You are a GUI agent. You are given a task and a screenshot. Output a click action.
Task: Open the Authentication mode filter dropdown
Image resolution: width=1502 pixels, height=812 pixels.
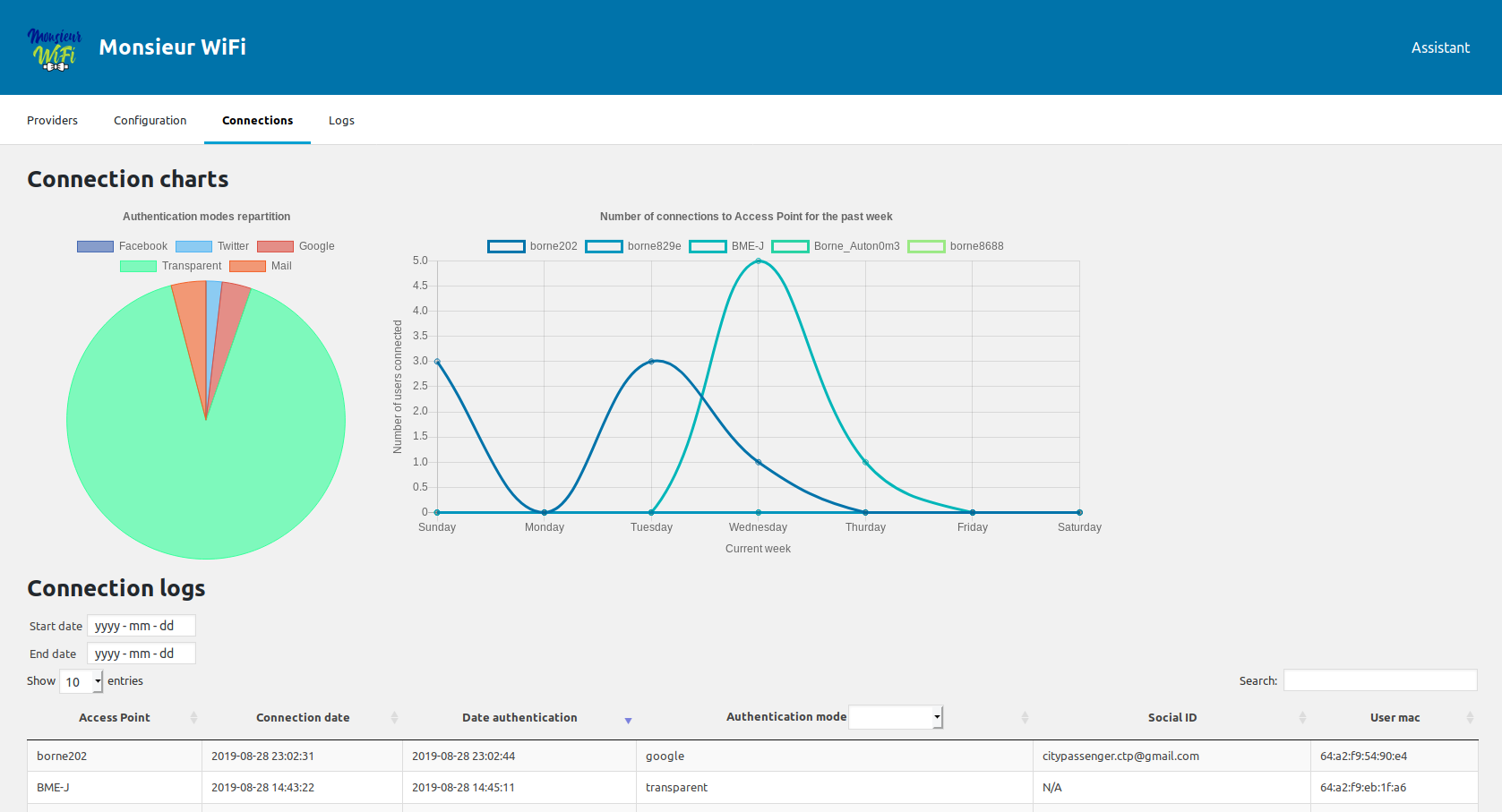tap(896, 717)
